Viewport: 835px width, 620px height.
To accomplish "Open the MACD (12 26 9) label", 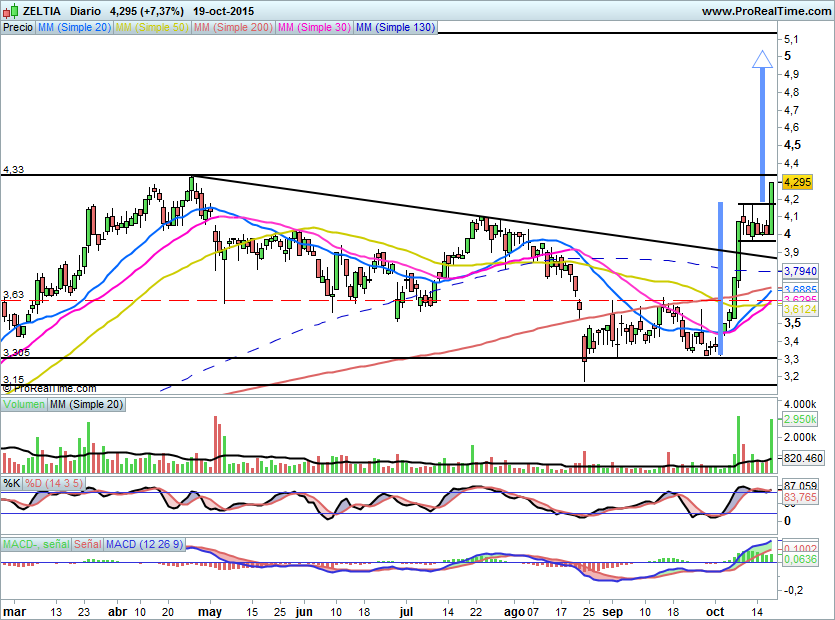I will tap(144, 544).
